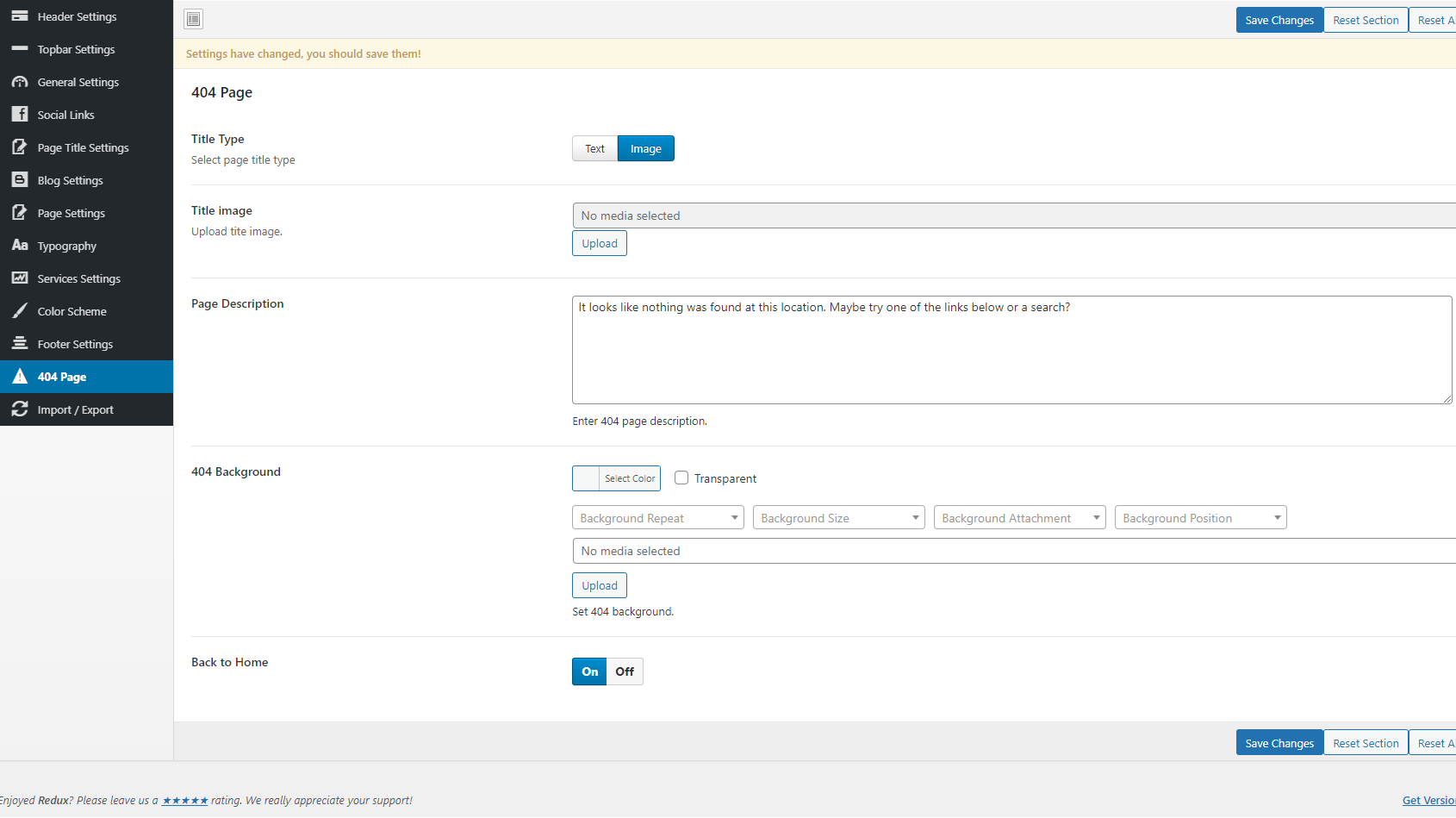
Task: Click the Color Scheme brush icon
Action: pos(20,311)
